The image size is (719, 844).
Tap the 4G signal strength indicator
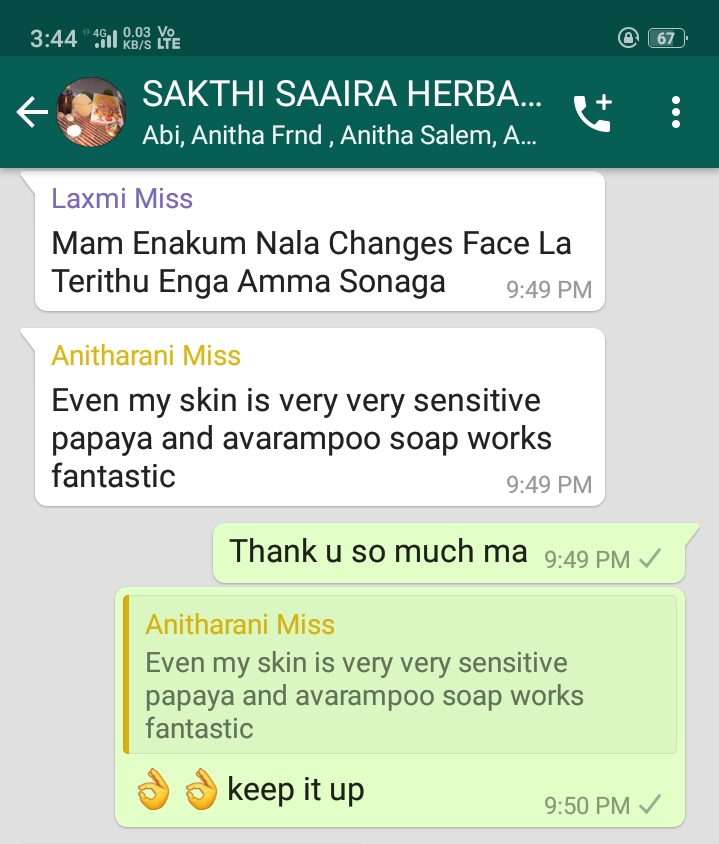[x=104, y=38]
